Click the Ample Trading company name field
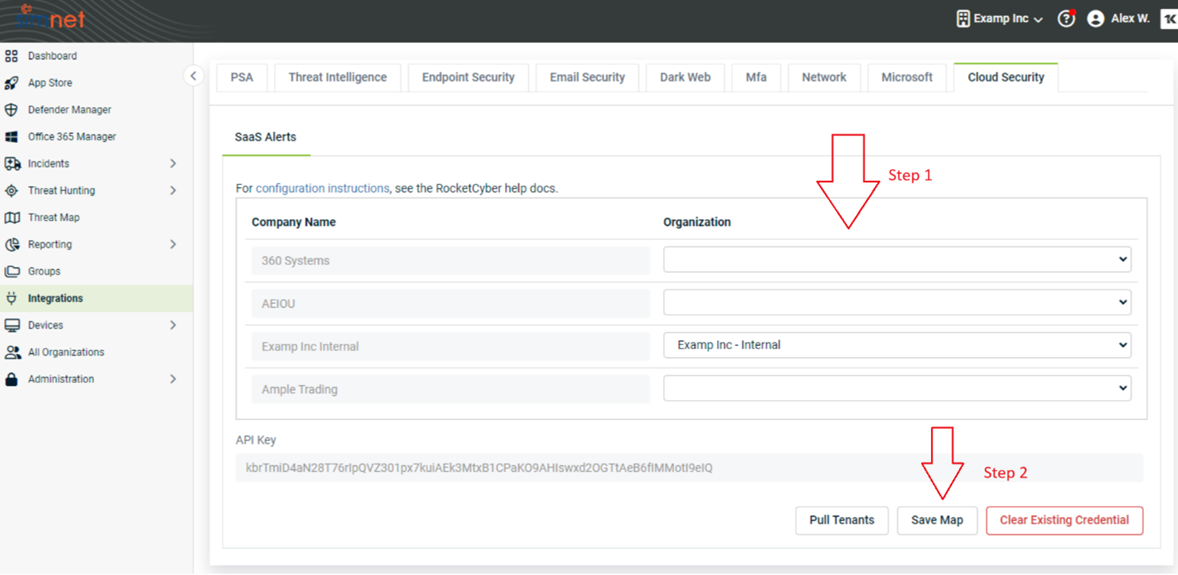The height and width of the screenshot is (575, 1178). [450, 389]
